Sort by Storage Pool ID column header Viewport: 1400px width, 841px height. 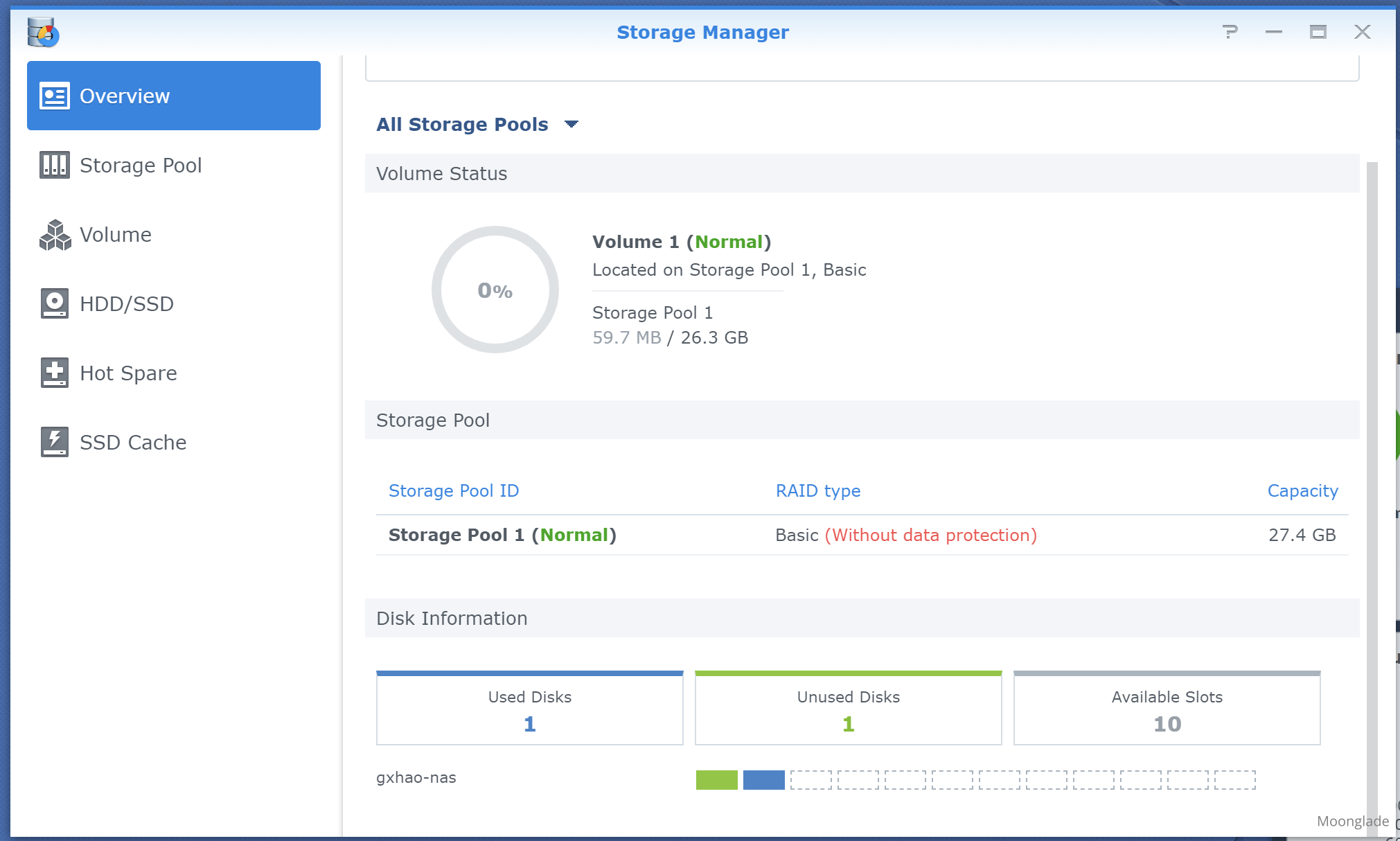click(x=453, y=491)
